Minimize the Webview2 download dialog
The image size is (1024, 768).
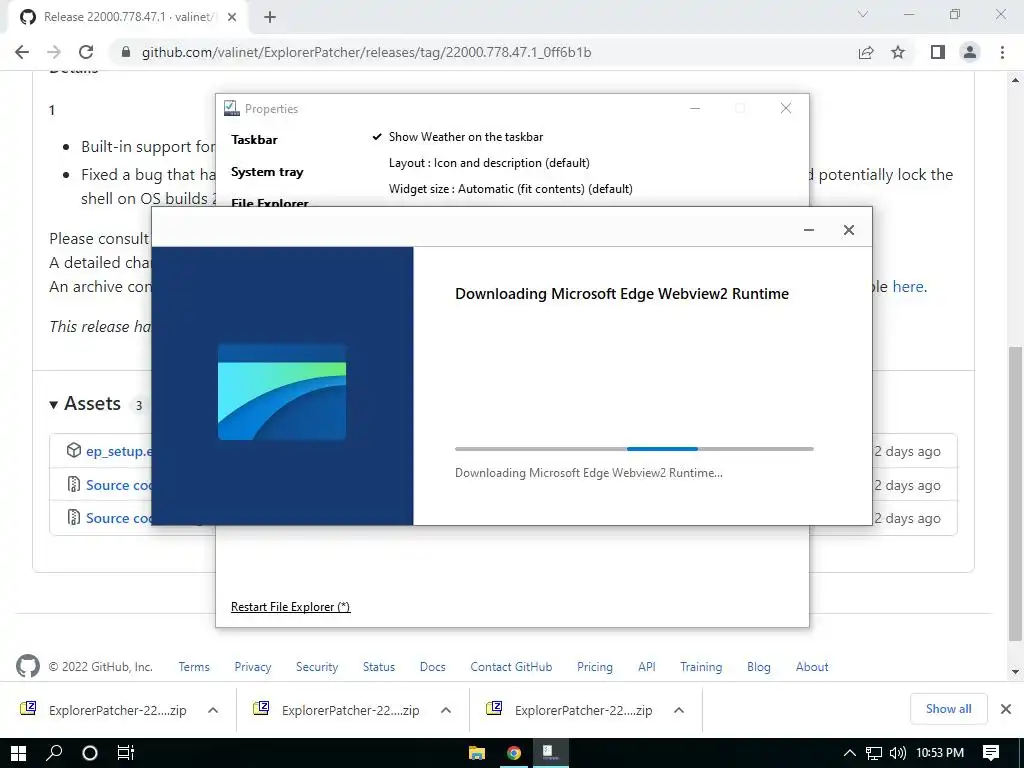(809, 230)
